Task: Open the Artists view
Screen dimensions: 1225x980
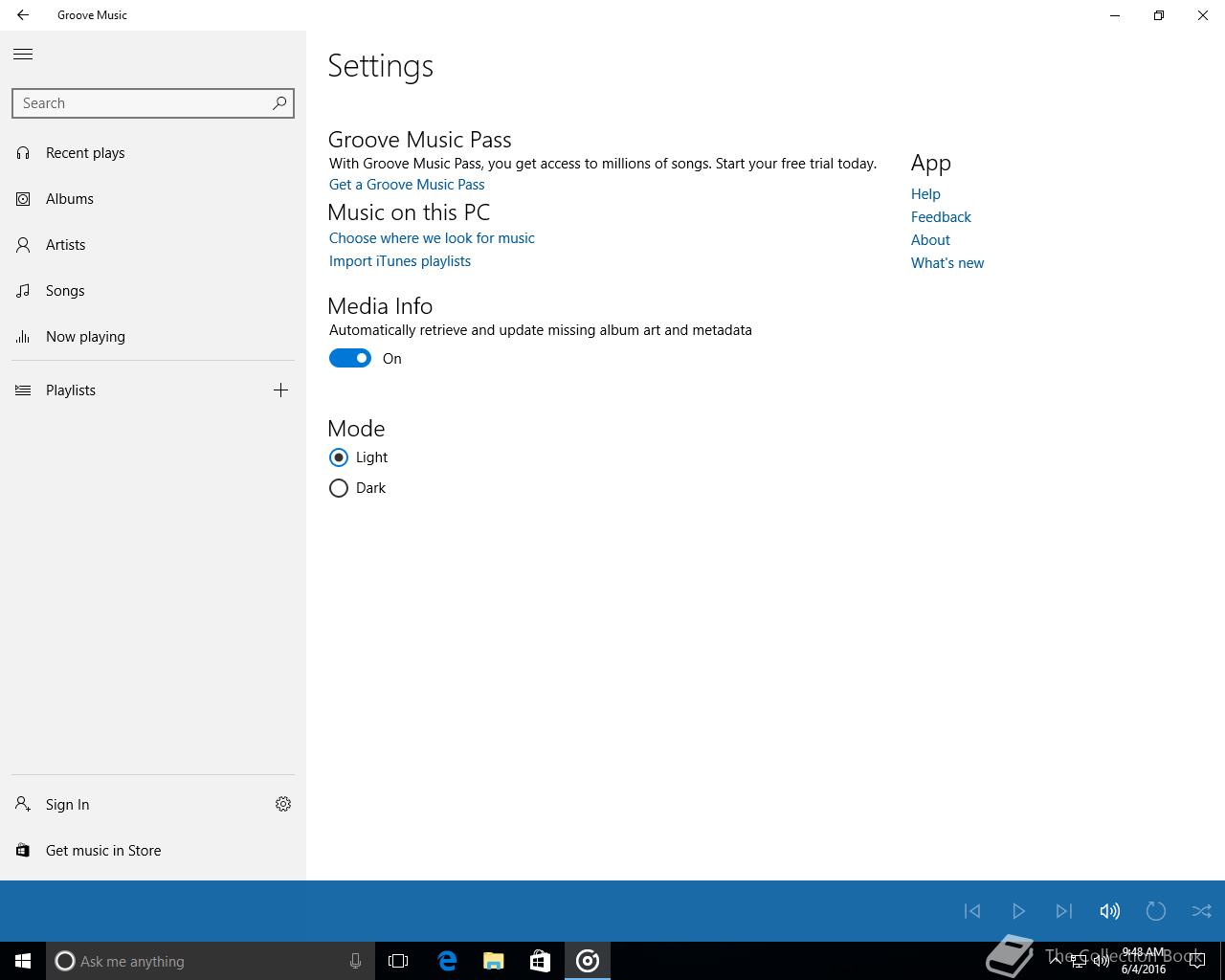Action: (x=153, y=245)
